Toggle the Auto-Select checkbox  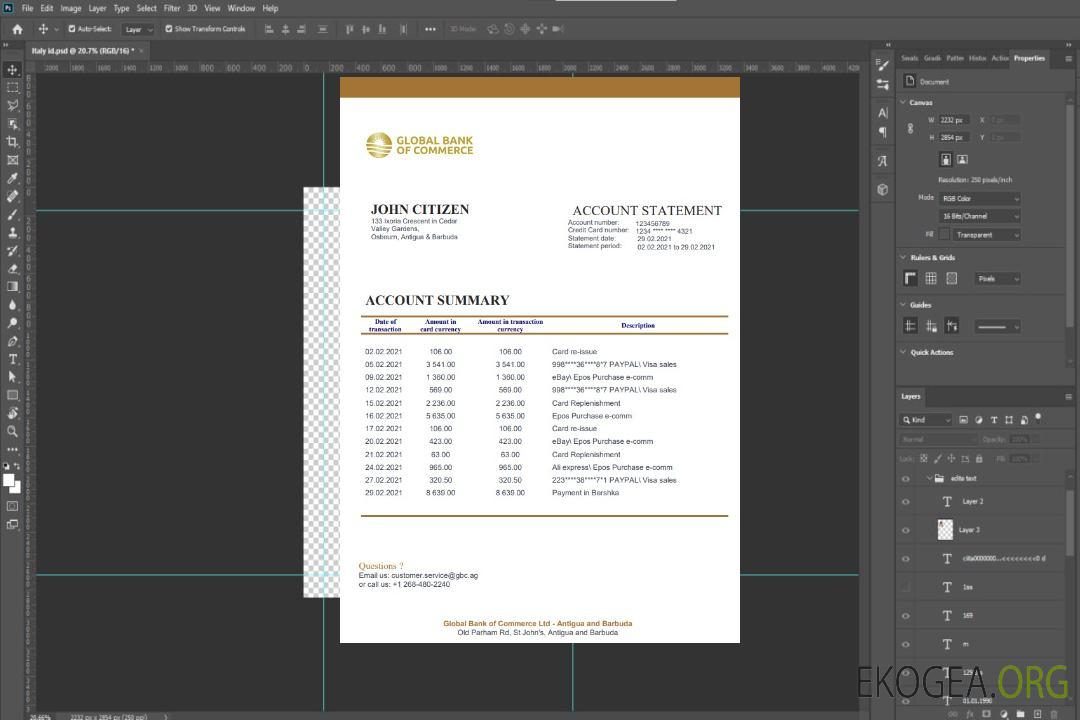point(72,29)
